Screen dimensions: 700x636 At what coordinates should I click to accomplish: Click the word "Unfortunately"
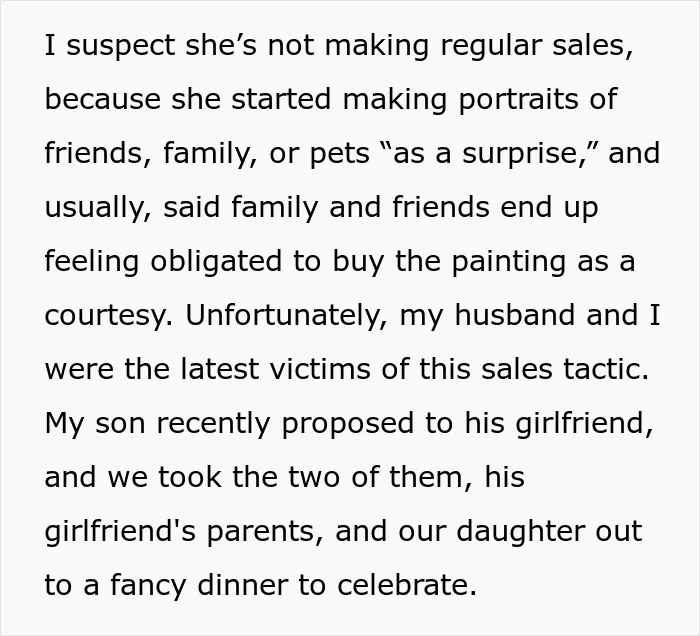tap(283, 315)
